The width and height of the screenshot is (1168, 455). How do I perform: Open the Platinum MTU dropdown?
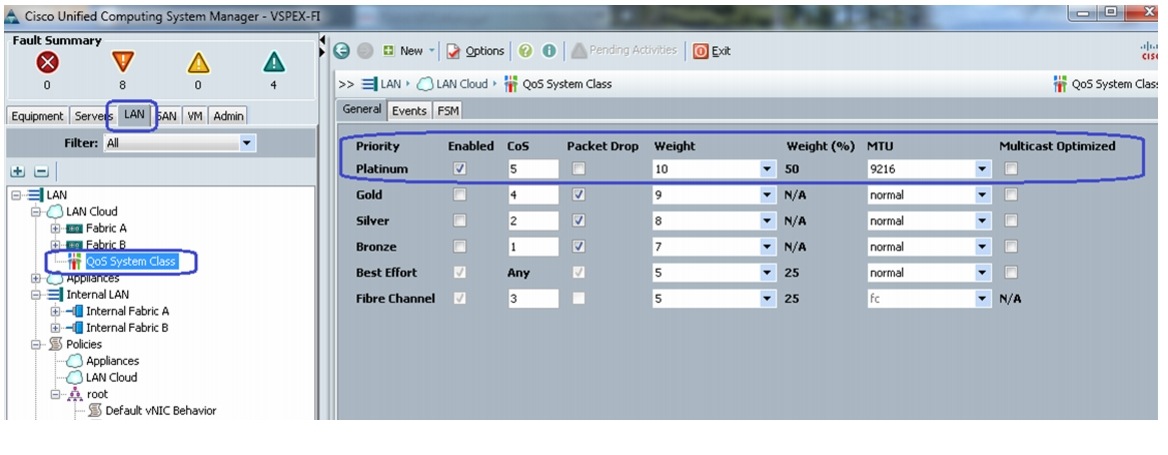[984, 169]
